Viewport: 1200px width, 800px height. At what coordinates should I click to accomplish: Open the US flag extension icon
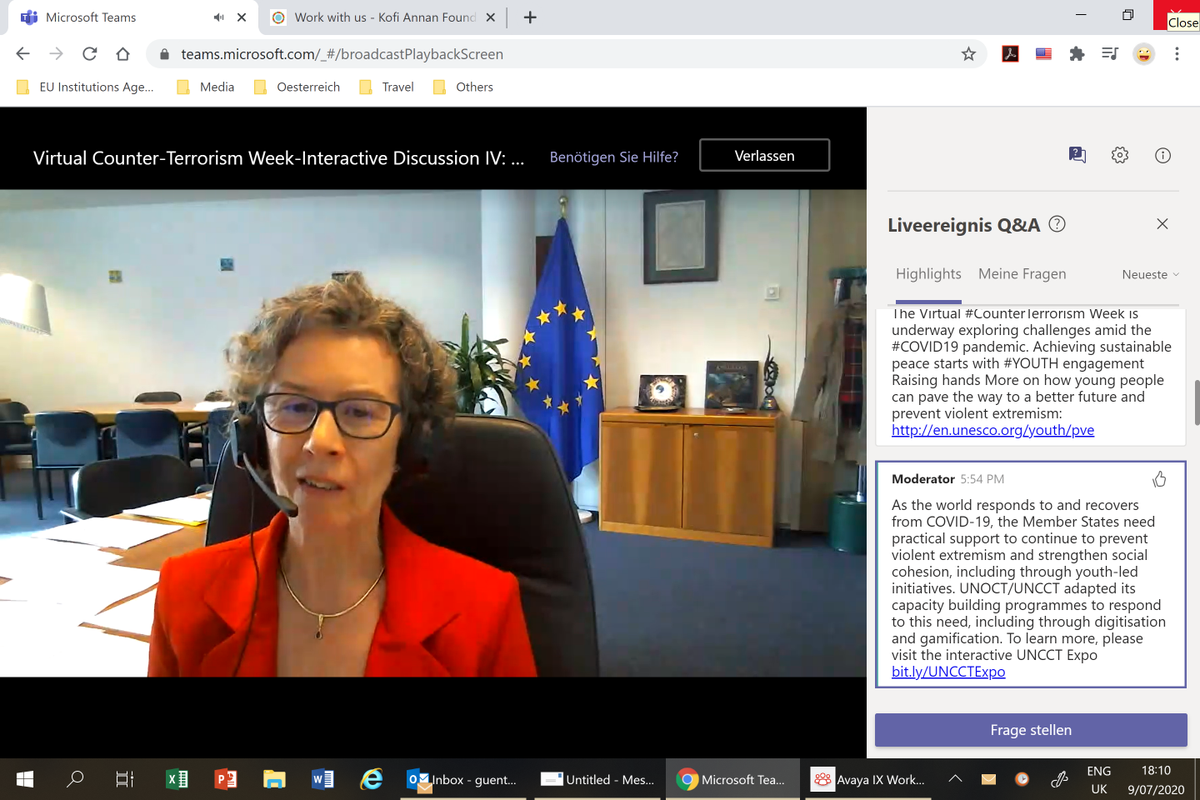tap(1044, 54)
